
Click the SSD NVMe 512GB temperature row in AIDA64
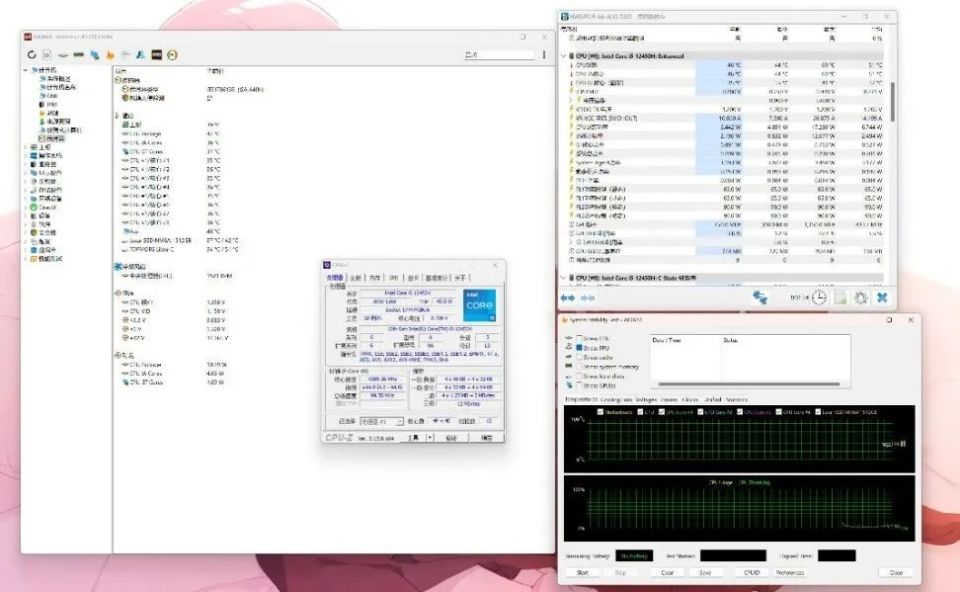(181, 241)
